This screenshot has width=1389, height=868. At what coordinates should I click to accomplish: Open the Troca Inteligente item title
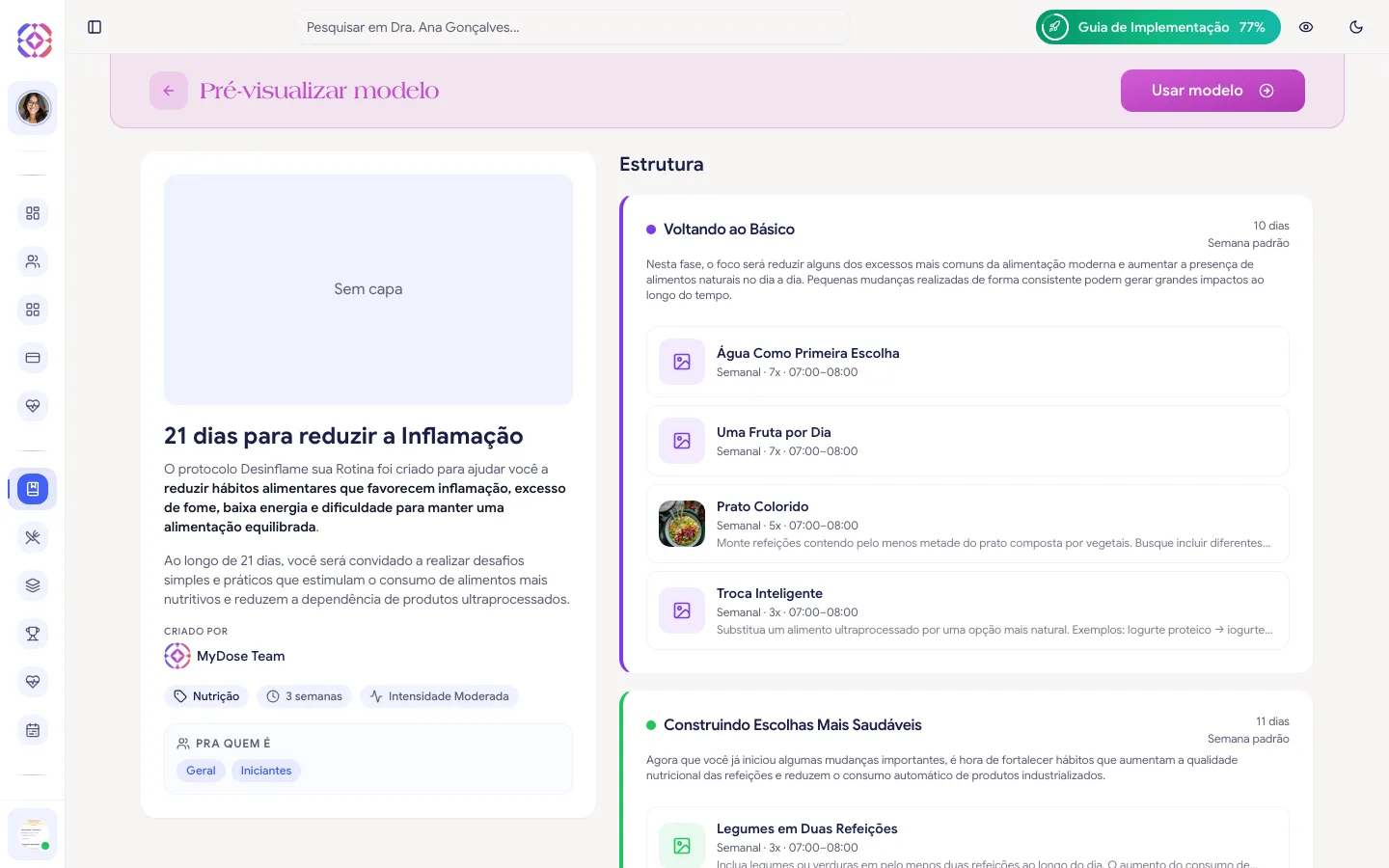770,593
